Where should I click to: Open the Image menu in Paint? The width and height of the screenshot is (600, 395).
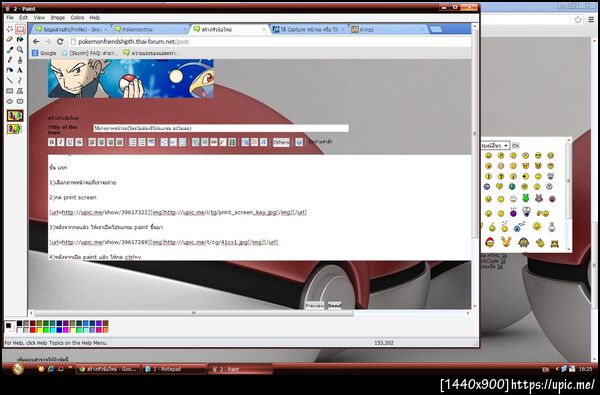(x=58, y=18)
